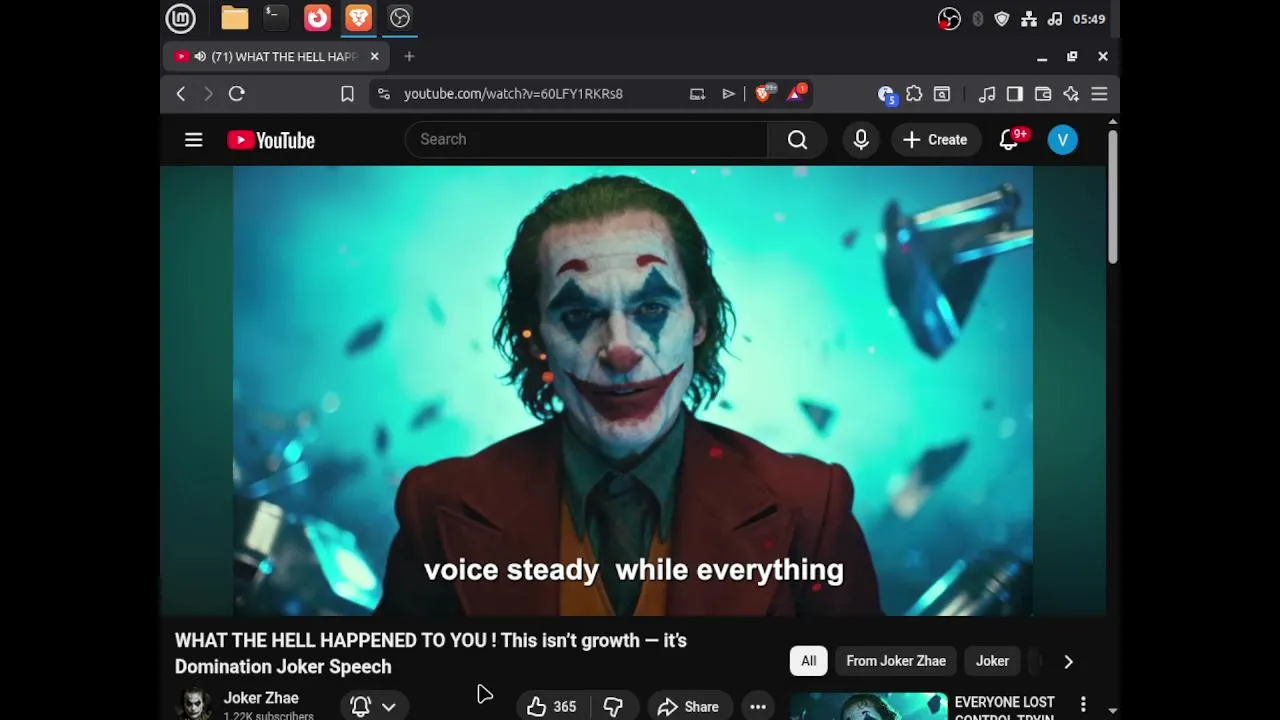Select the From Joker Zhae chip

(896, 661)
